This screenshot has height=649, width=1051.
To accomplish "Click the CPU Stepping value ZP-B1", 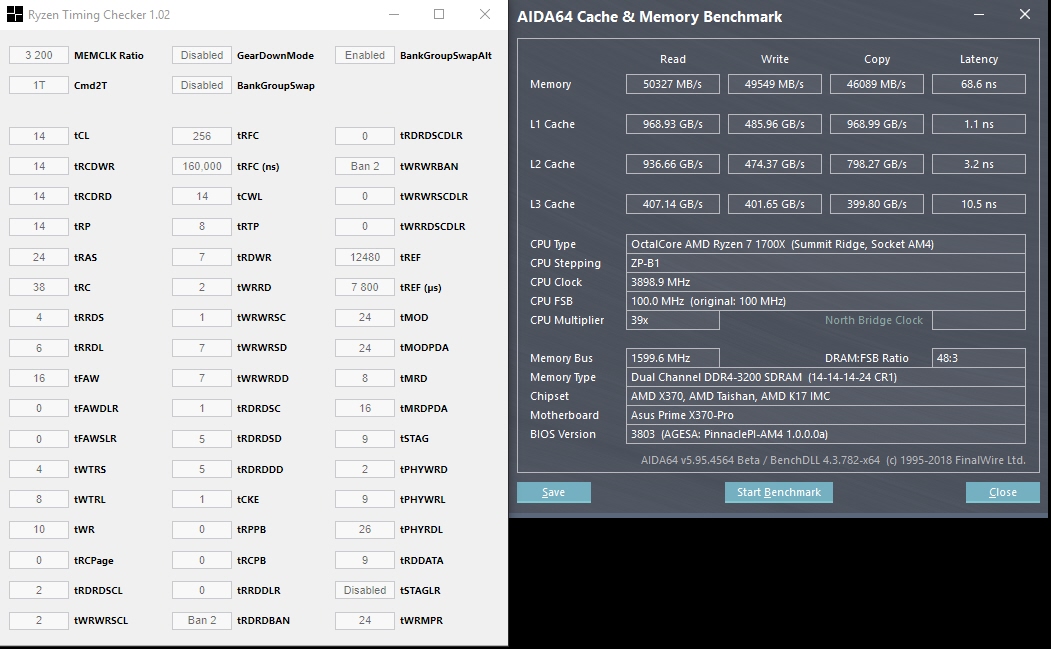I will 825,263.
